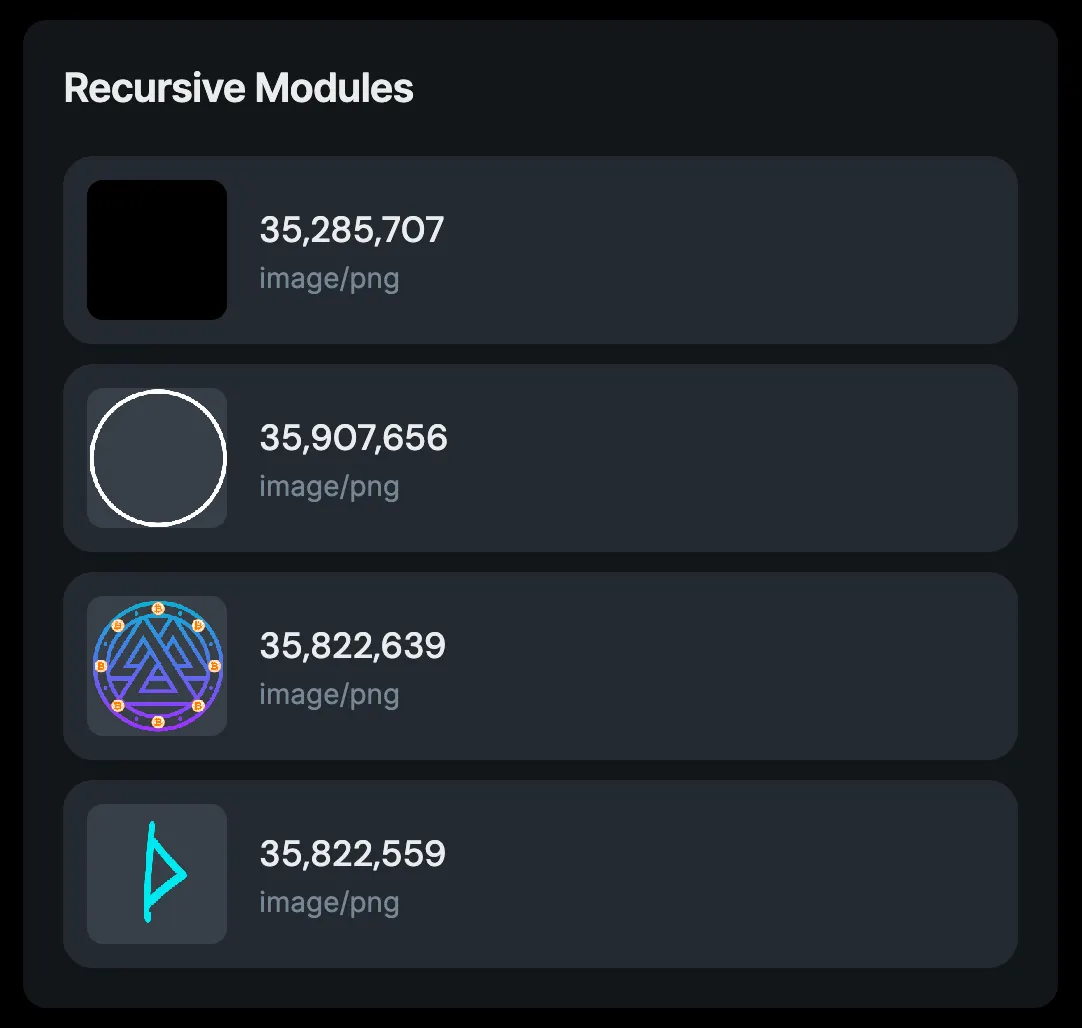Open inscription number 35,822,559

point(352,854)
